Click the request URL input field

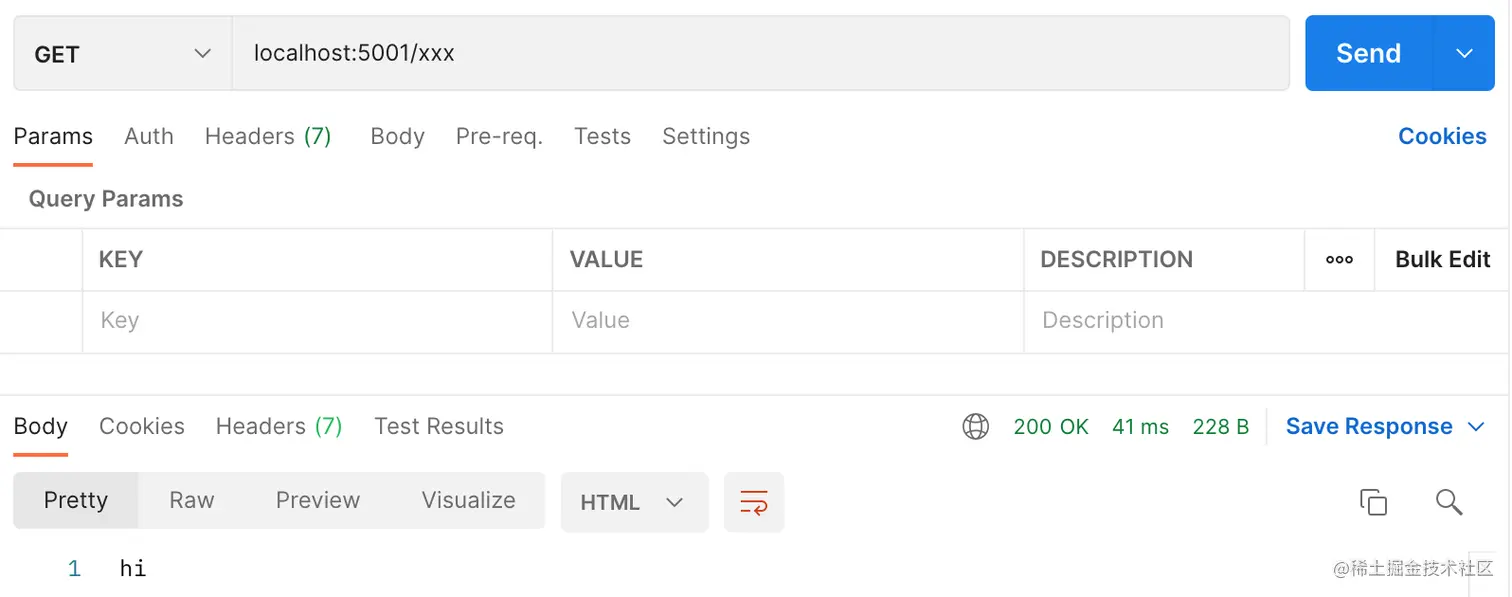tap(760, 54)
